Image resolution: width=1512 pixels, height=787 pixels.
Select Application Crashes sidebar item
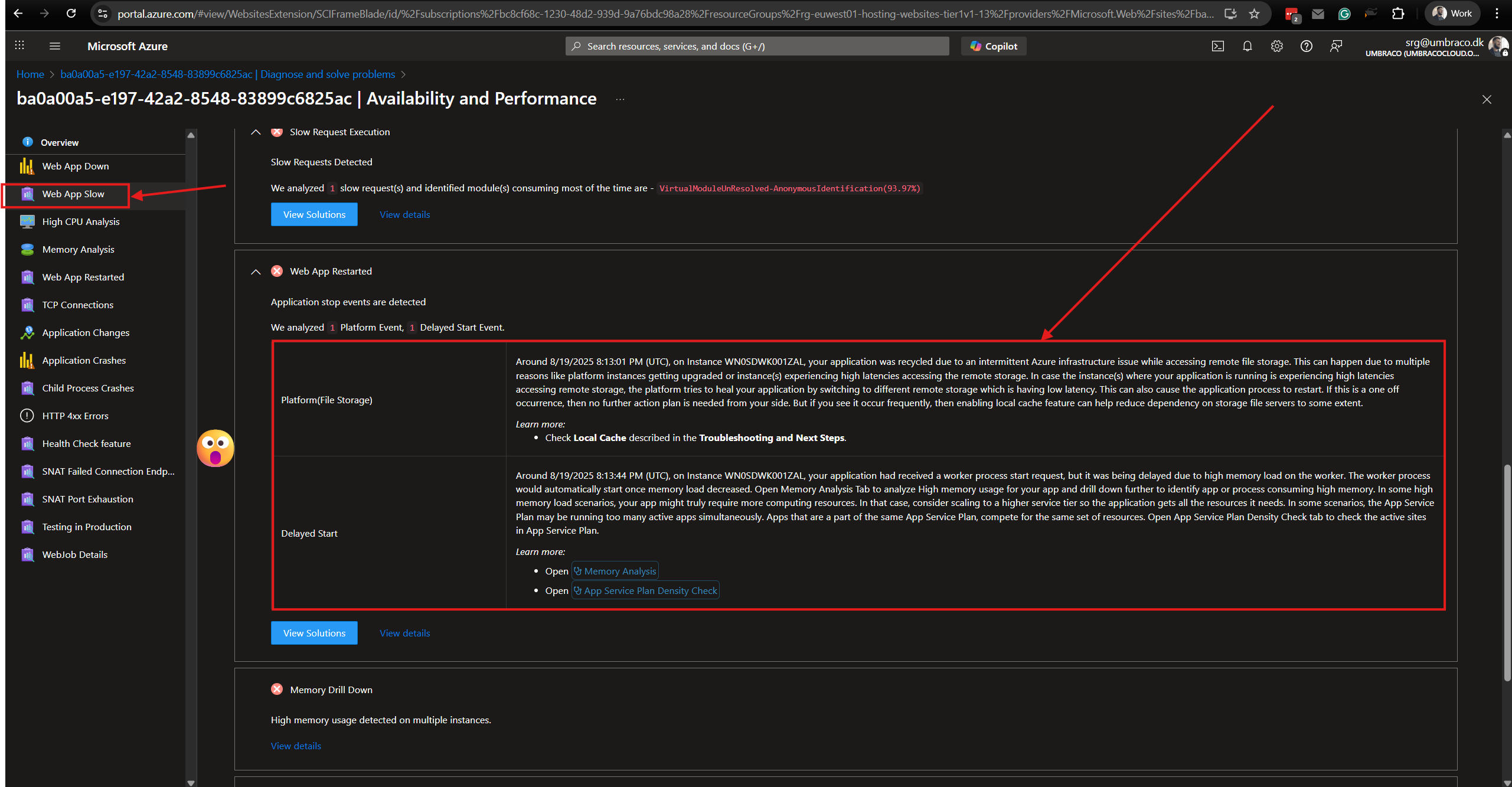click(x=84, y=361)
